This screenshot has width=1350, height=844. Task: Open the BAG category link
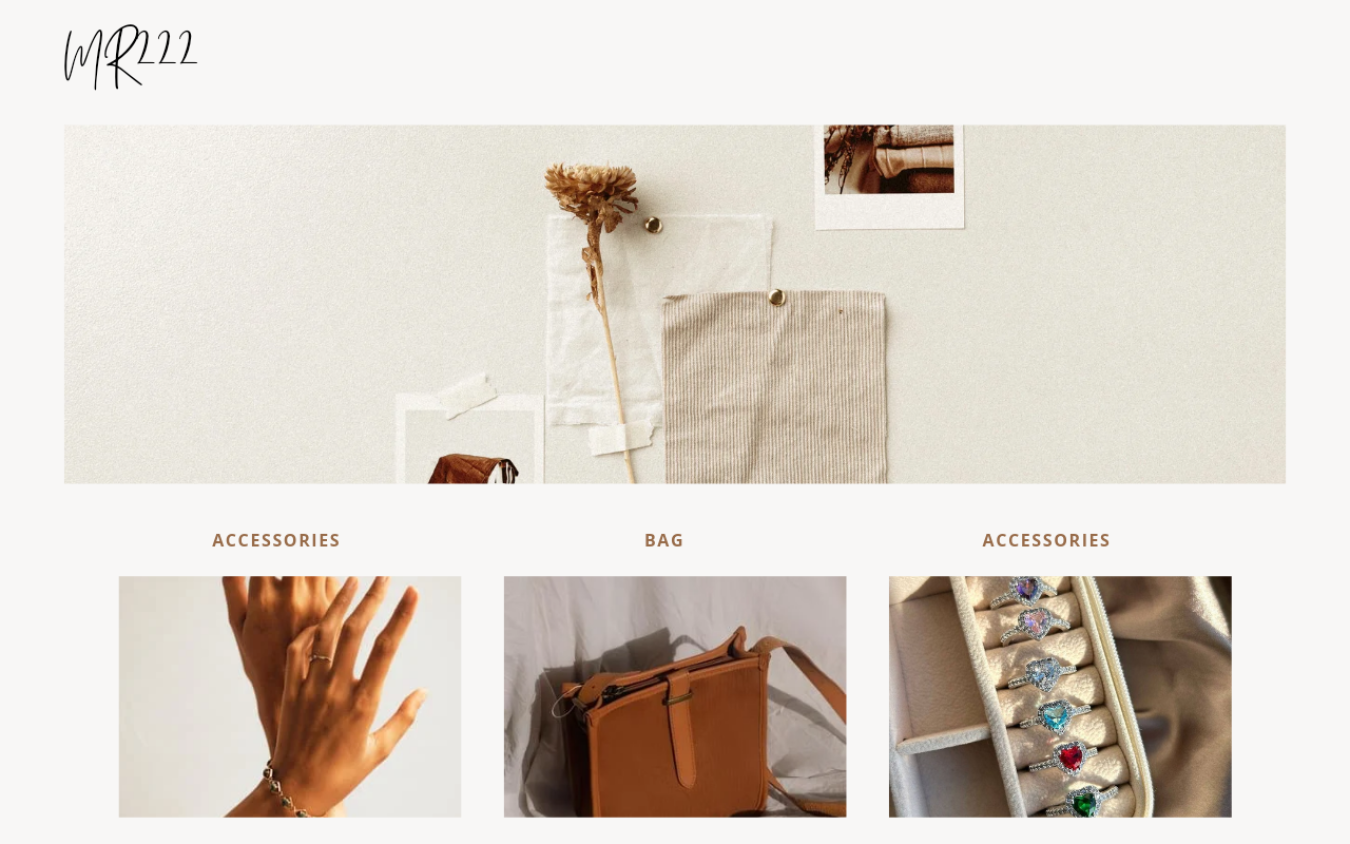point(664,540)
